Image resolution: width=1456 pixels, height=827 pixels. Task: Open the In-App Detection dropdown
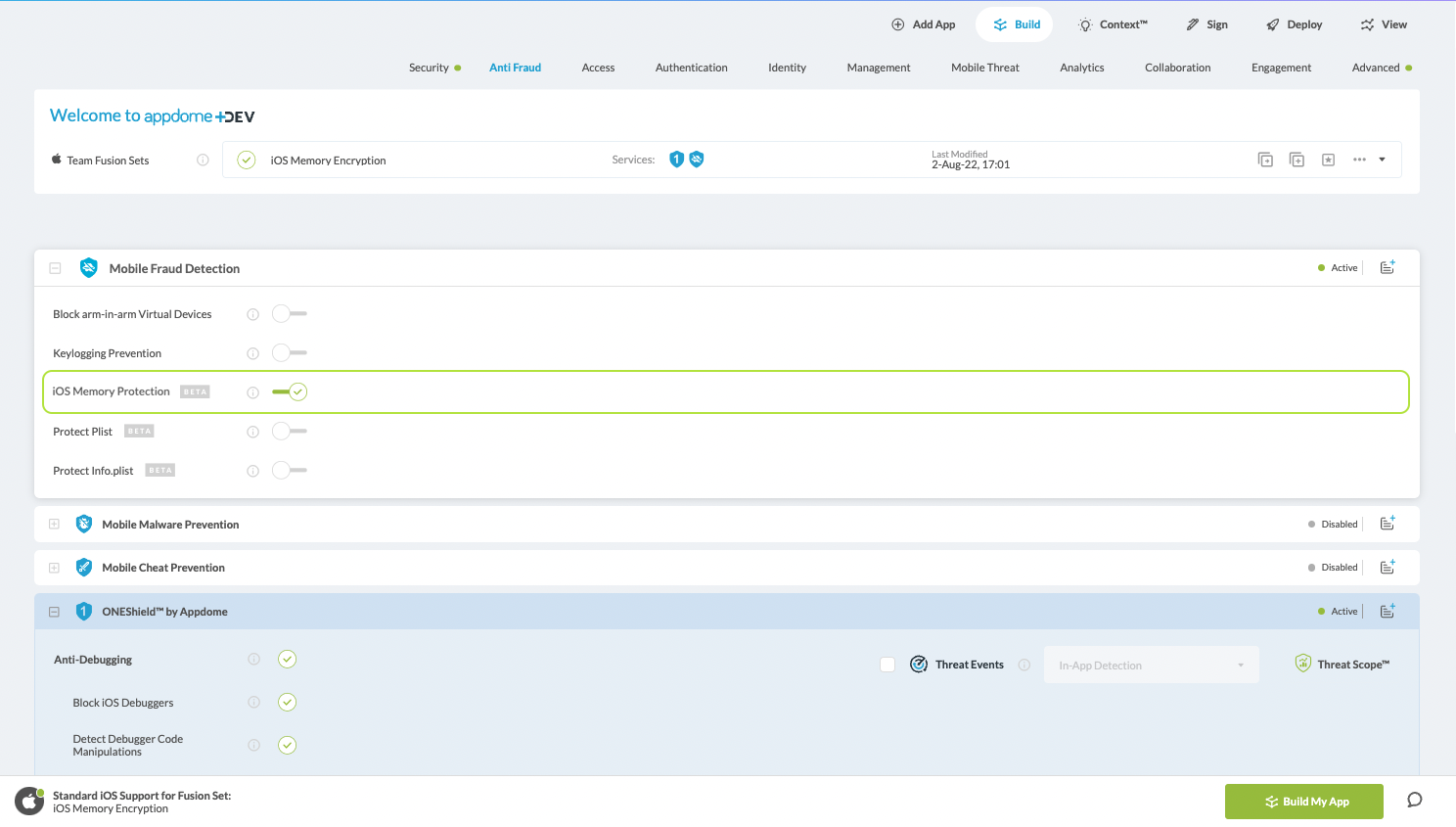coord(1151,666)
